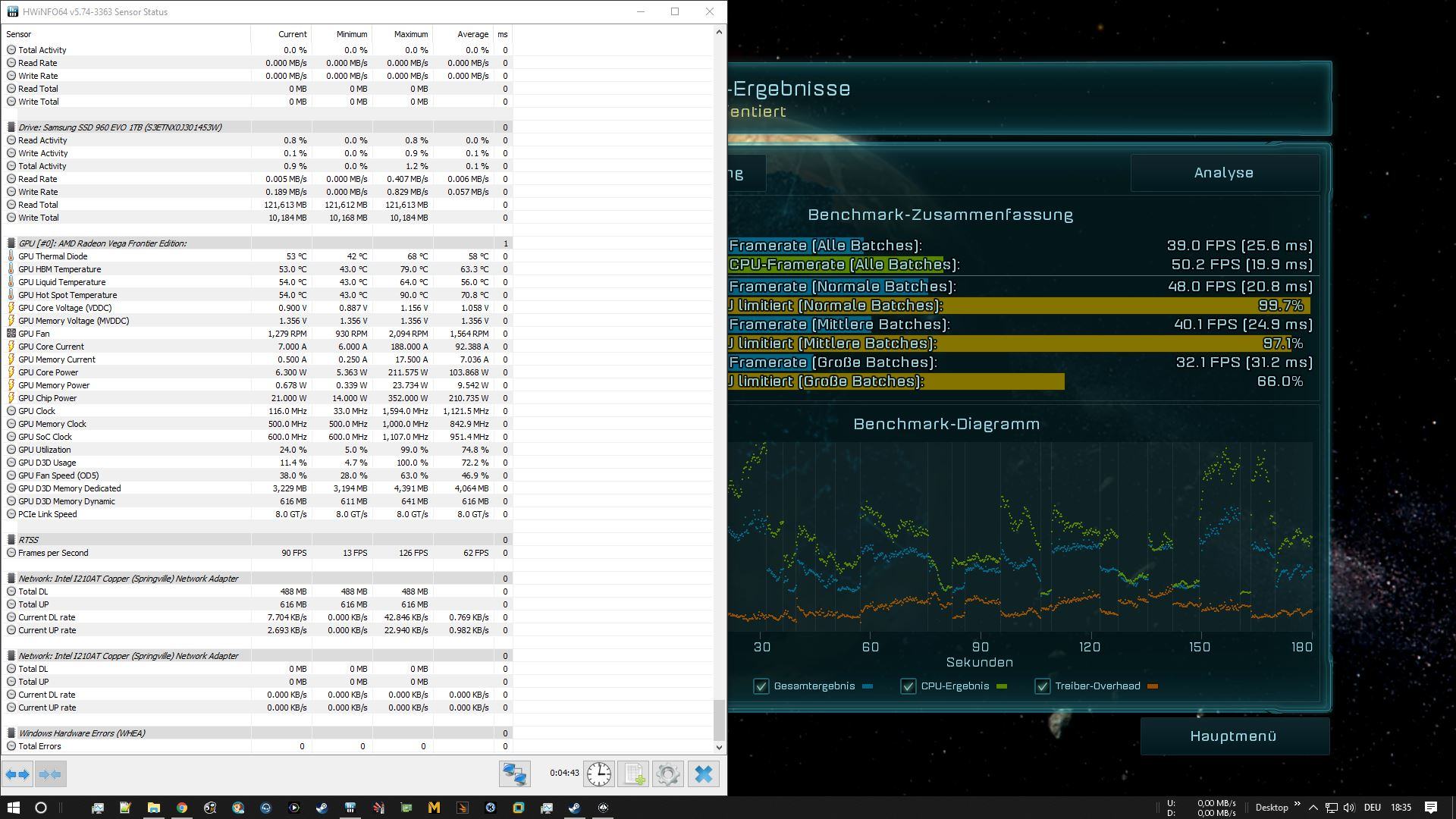Image resolution: width=1456 pixels, height=819 pixels.
Task: Click the Average column header
Action: tap(463, 34)
